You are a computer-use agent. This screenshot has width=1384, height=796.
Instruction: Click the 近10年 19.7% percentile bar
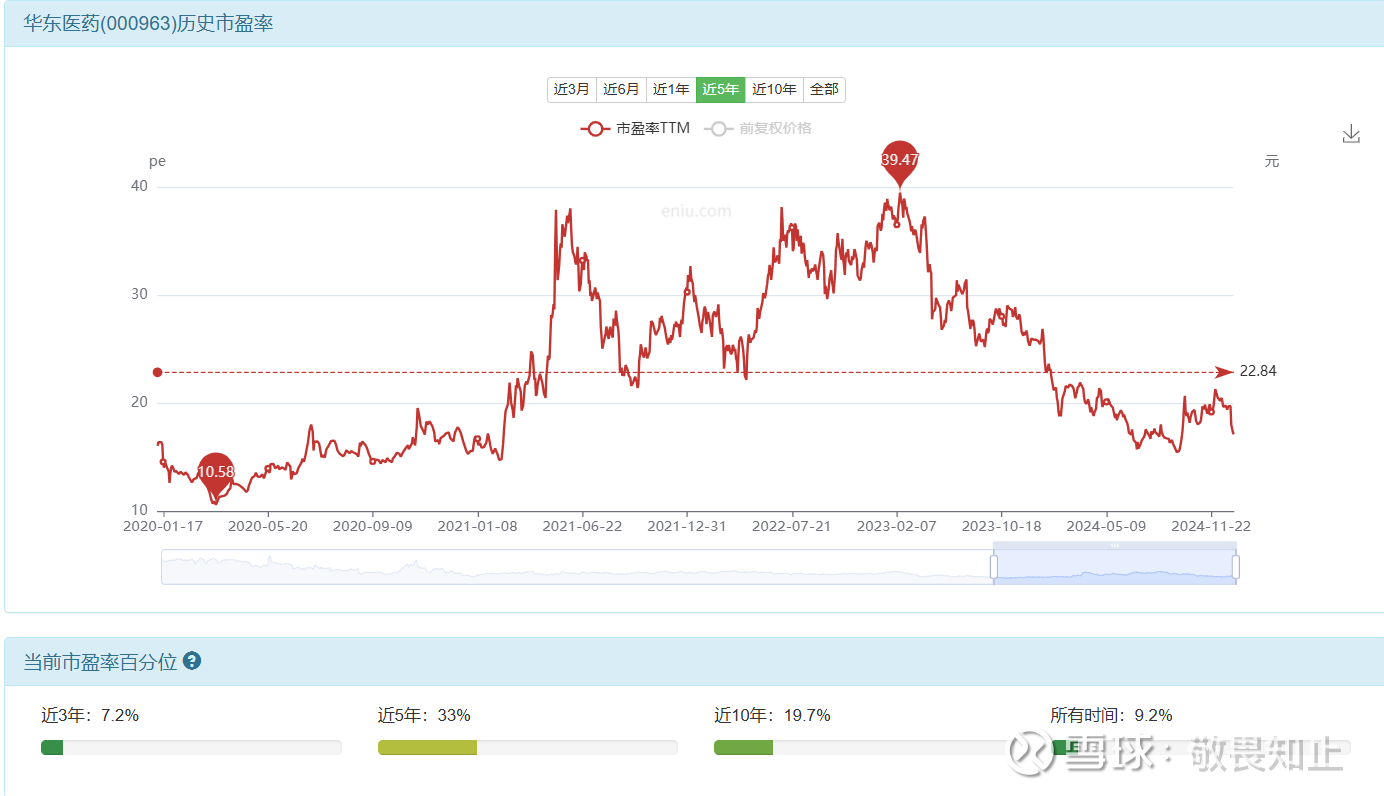pyautogui.click(x=864, y=747)
